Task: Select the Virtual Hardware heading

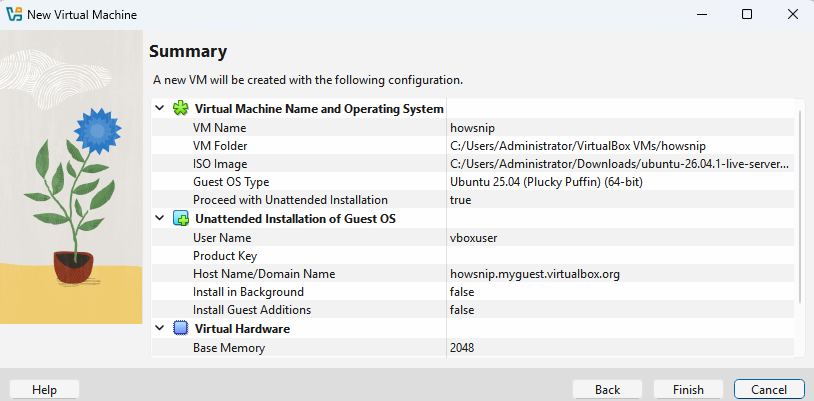Action: click(x=242, y=329)
